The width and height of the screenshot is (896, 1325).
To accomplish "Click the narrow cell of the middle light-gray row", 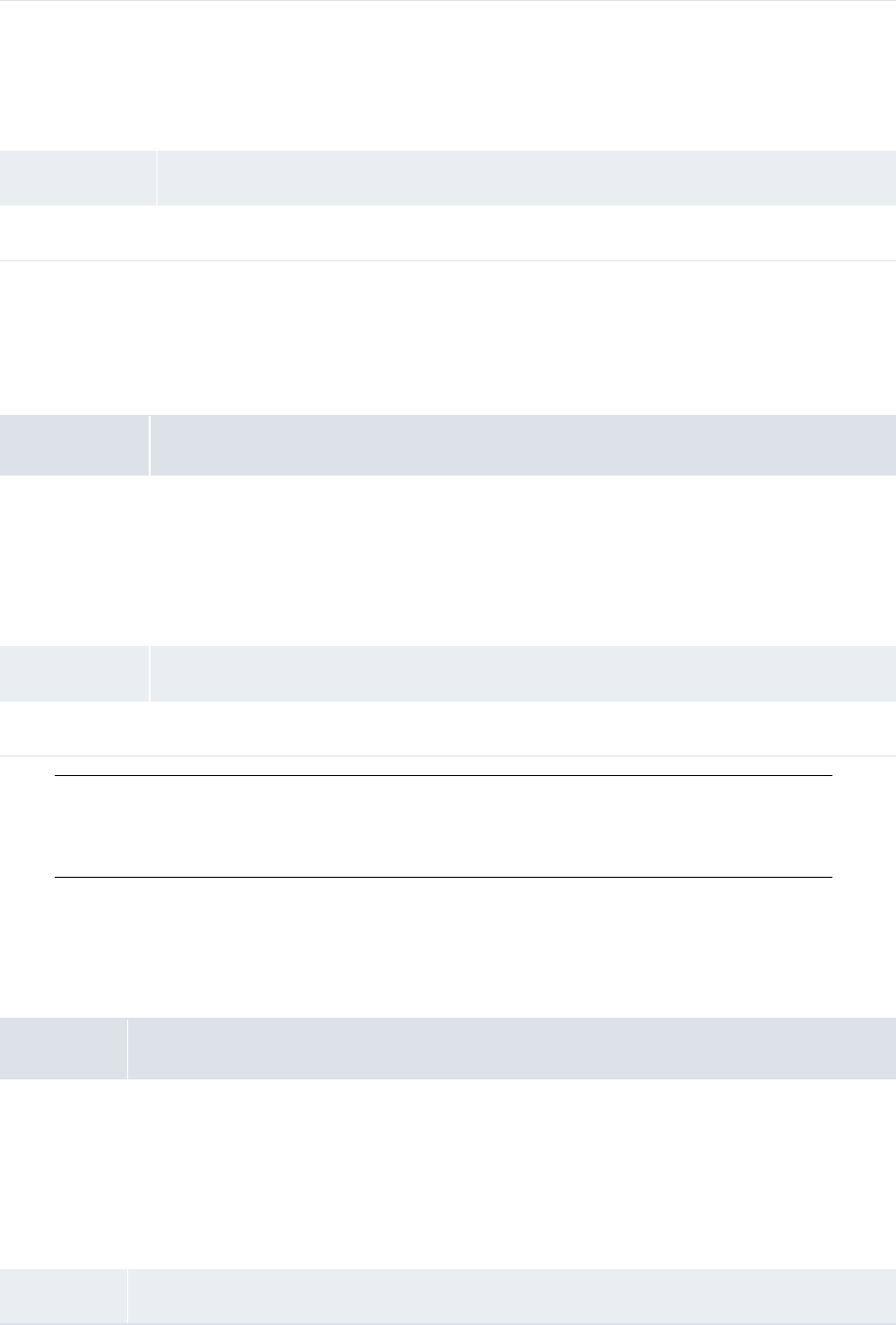I will click(x=73, y=673).
